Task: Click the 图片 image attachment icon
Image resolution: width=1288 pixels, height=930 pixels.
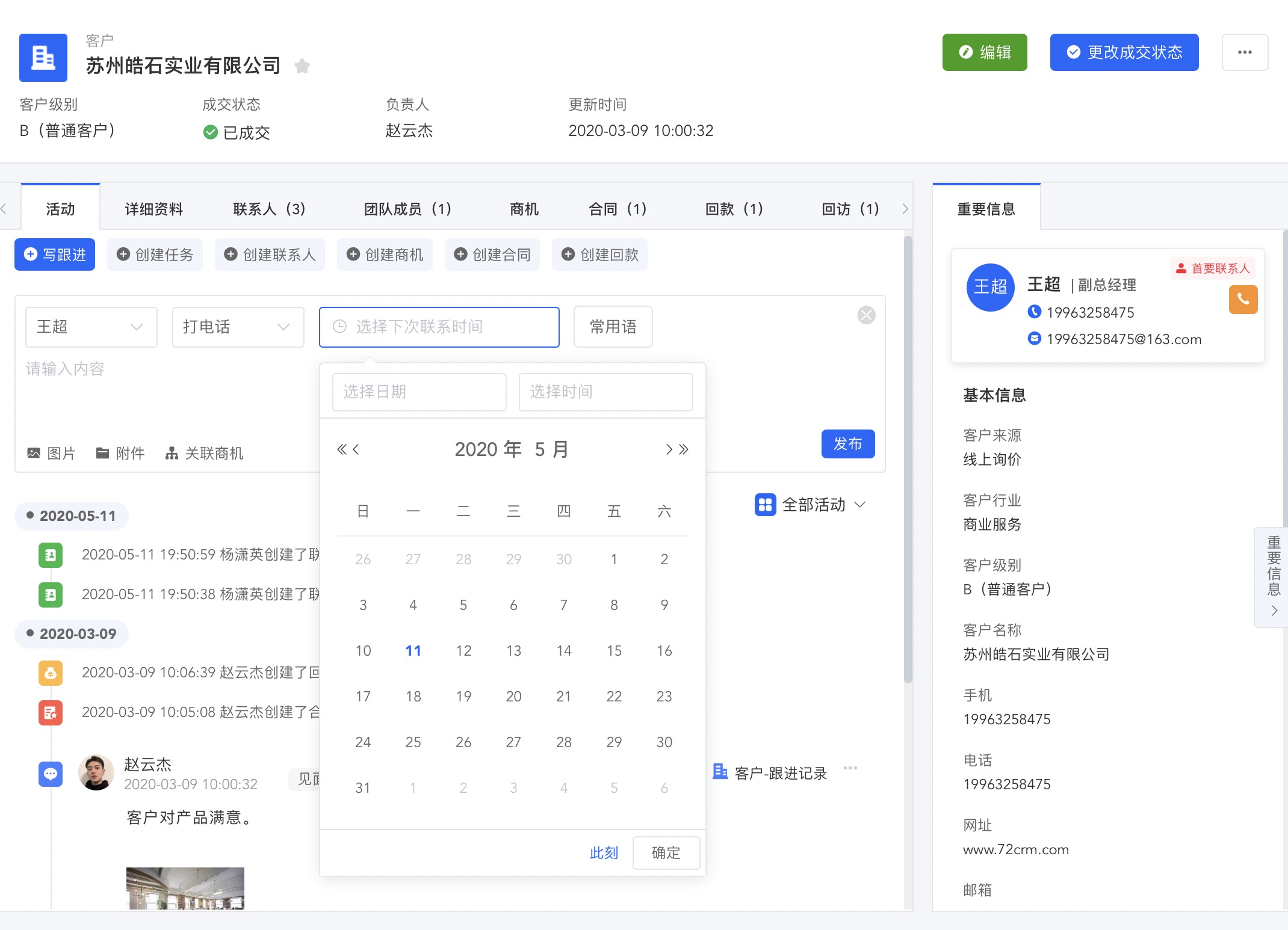Action: click(34, 453)
